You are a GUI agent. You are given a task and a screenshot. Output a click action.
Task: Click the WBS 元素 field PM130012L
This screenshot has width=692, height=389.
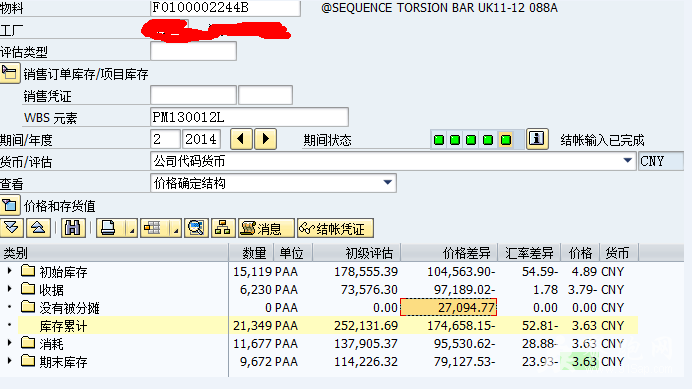pos(249,117)
